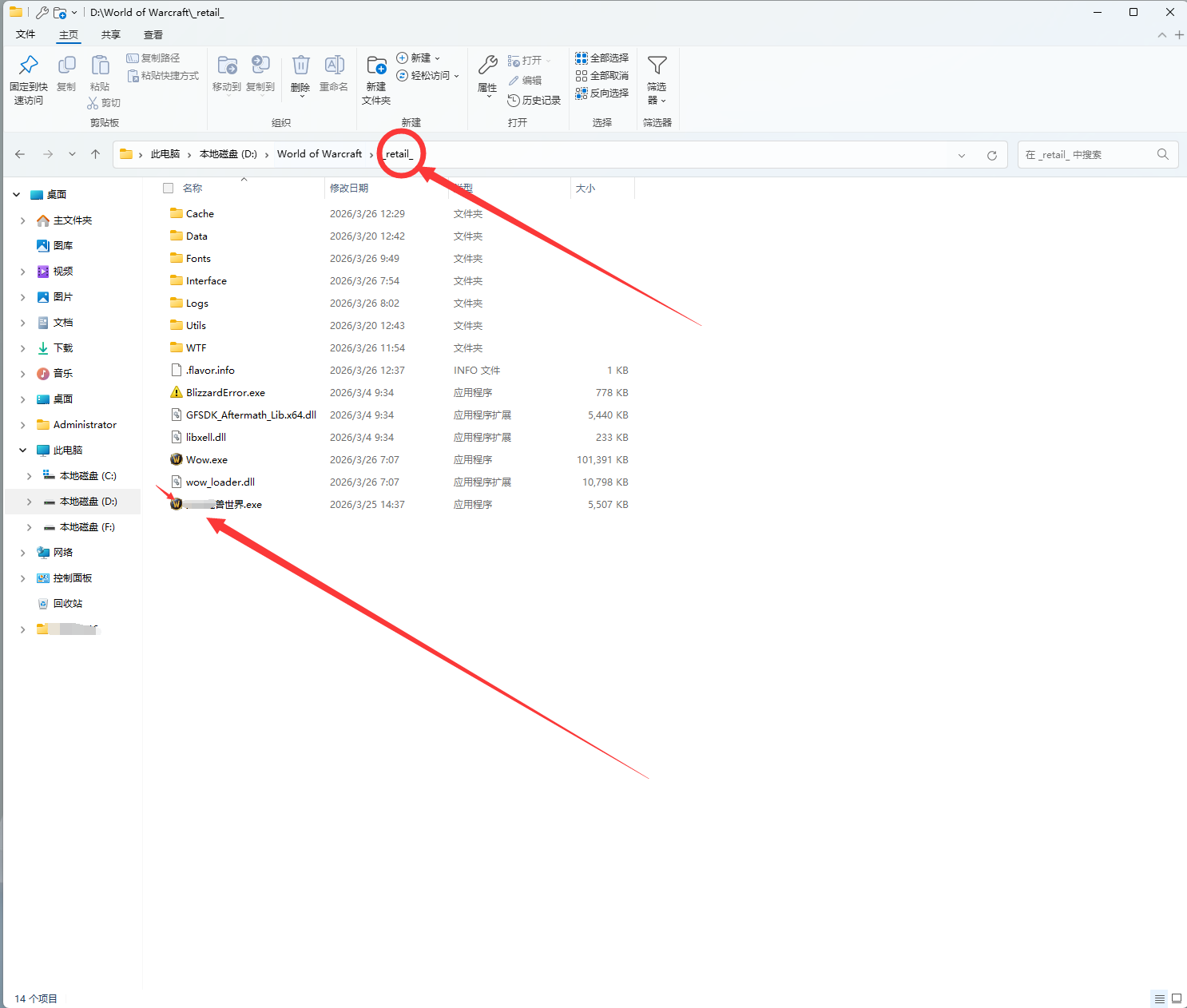Click Select All in the ribbon
This screenshot has height=1008, width=1187.
click(x=602, y=58)
